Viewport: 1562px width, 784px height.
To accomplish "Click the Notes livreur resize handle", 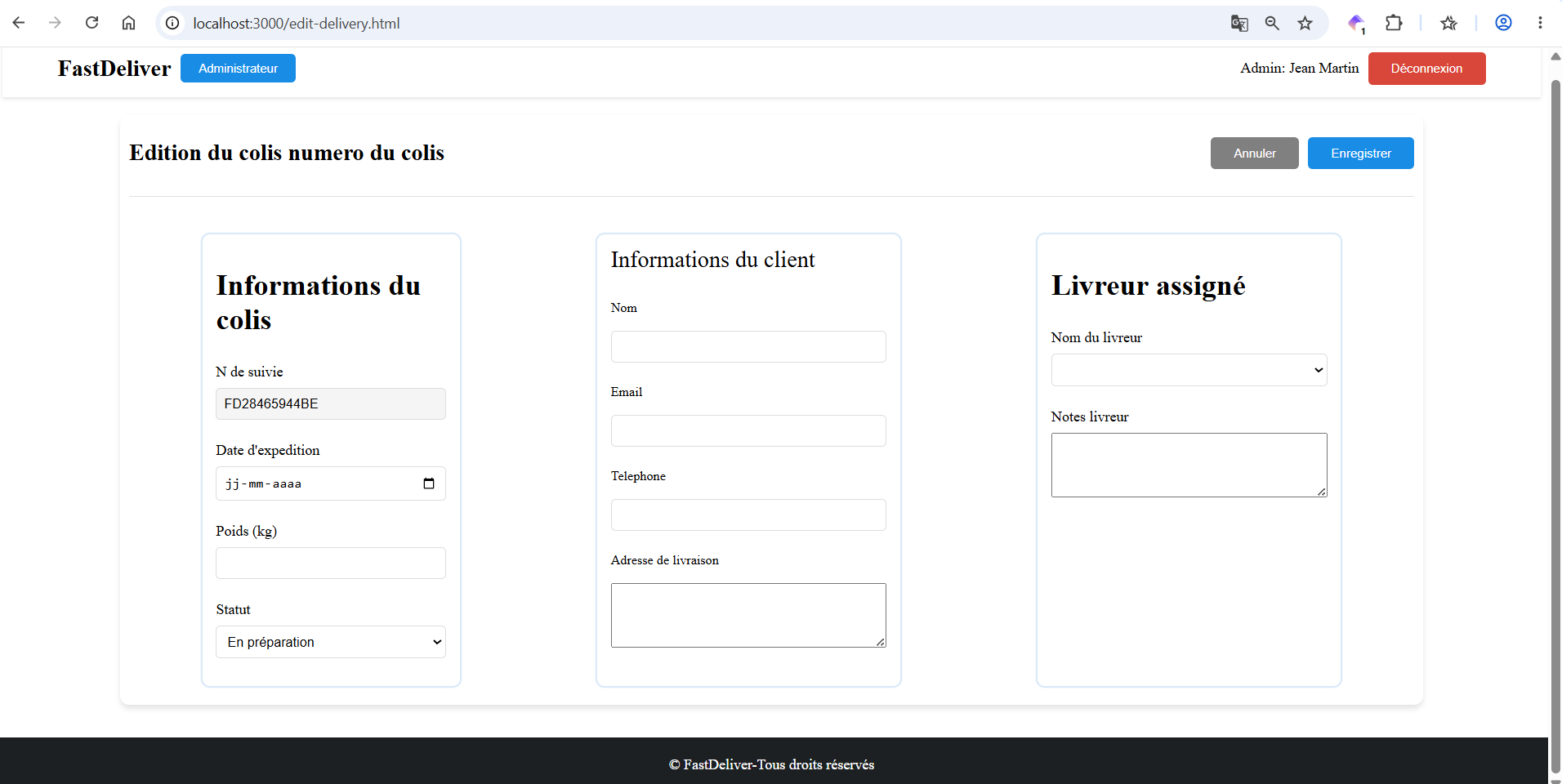I will (1322, 492).
